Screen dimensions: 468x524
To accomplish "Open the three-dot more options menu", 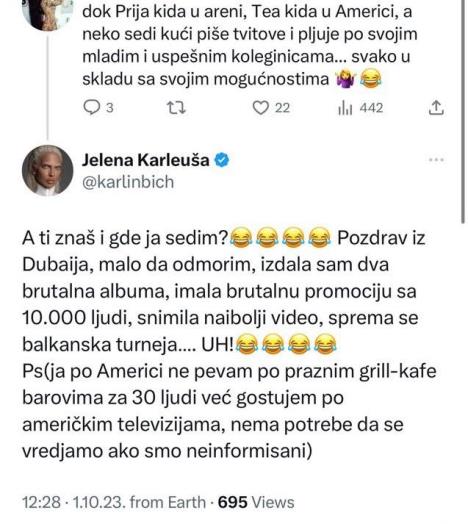I will [x=436, y=160].
